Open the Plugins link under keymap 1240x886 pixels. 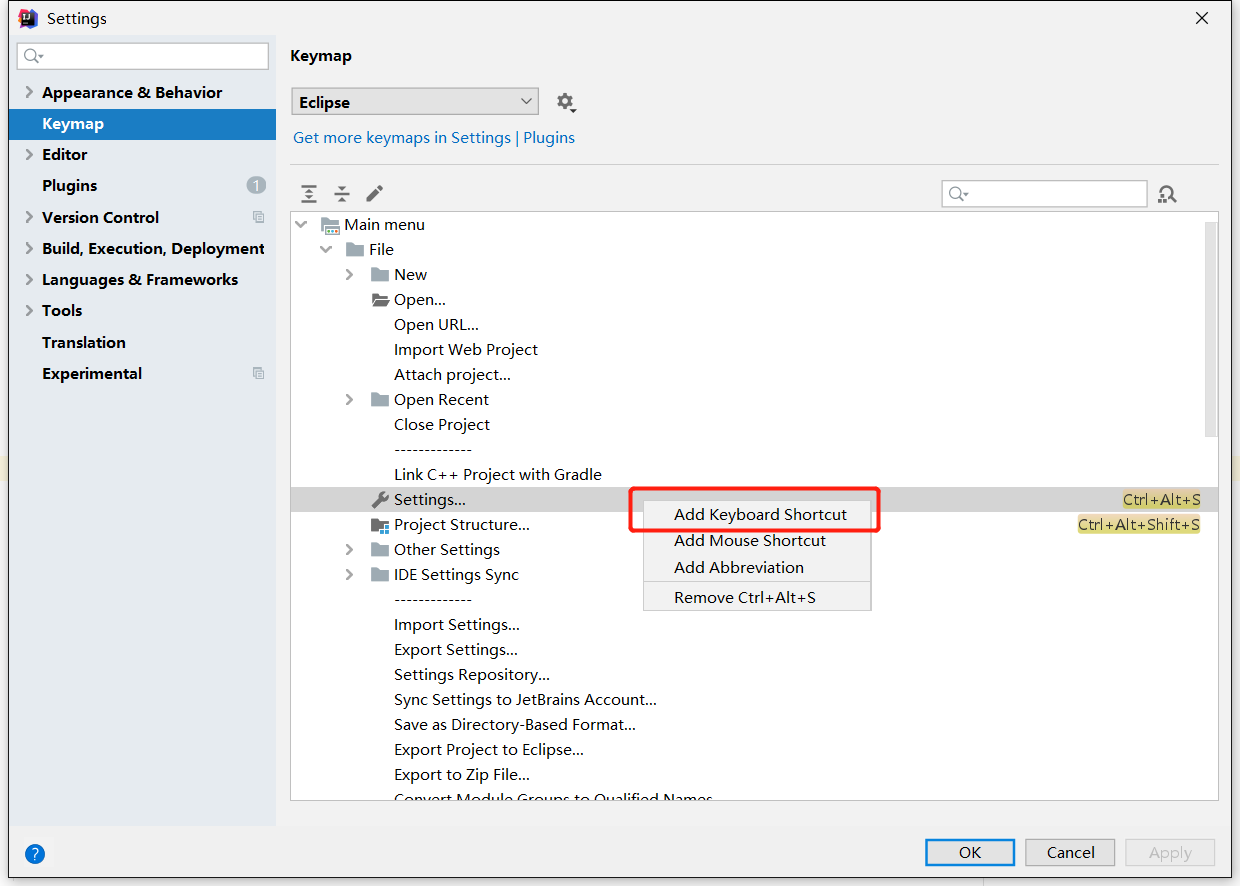(x=549, y=138)
